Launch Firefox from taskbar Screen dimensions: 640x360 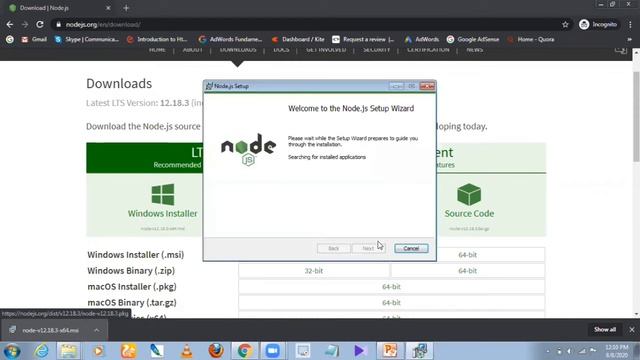point(216,351)
